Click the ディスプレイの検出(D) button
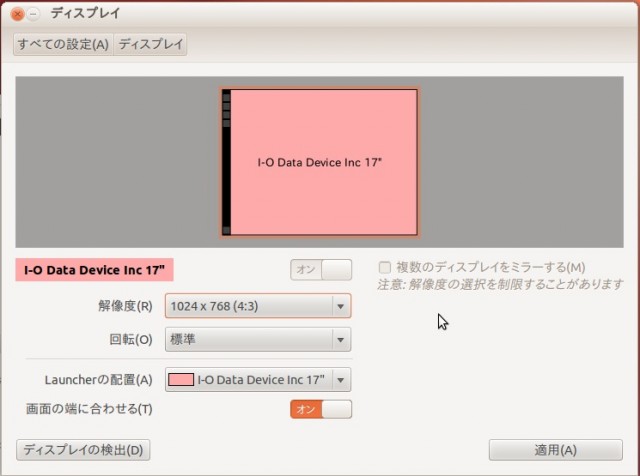This screenshot has width=640, height=476. click(x=83, y=450)
